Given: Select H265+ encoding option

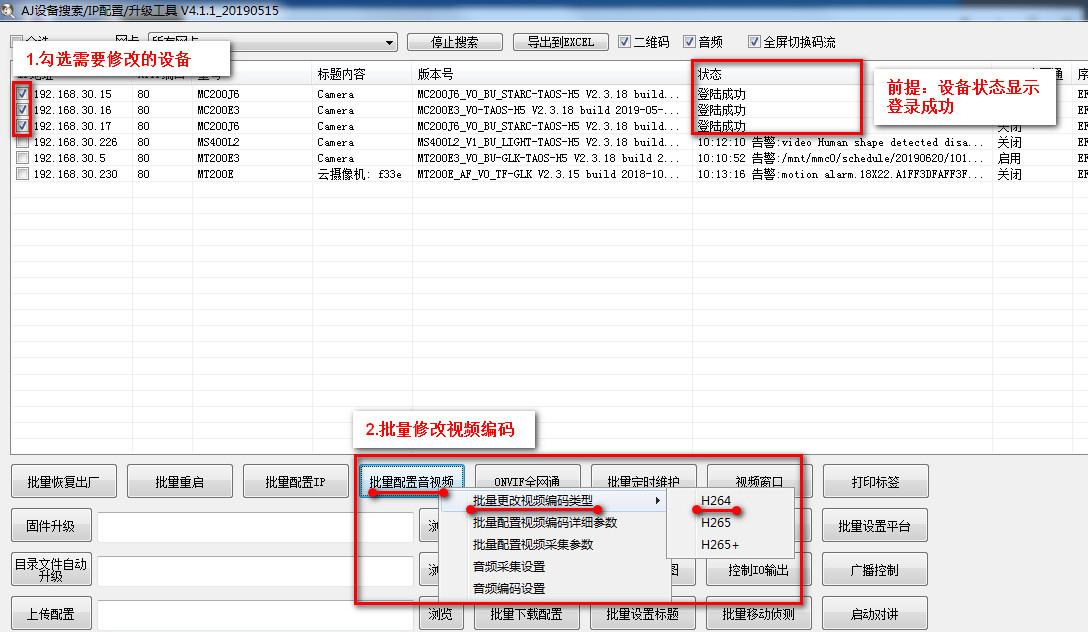Looking at the screenshot, I should 720,544.
